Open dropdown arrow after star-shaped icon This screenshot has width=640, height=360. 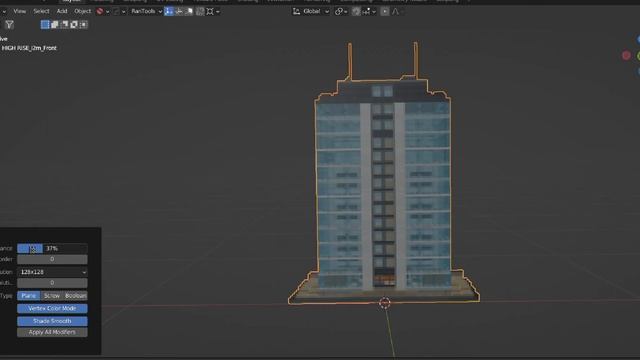click(218, 12)
